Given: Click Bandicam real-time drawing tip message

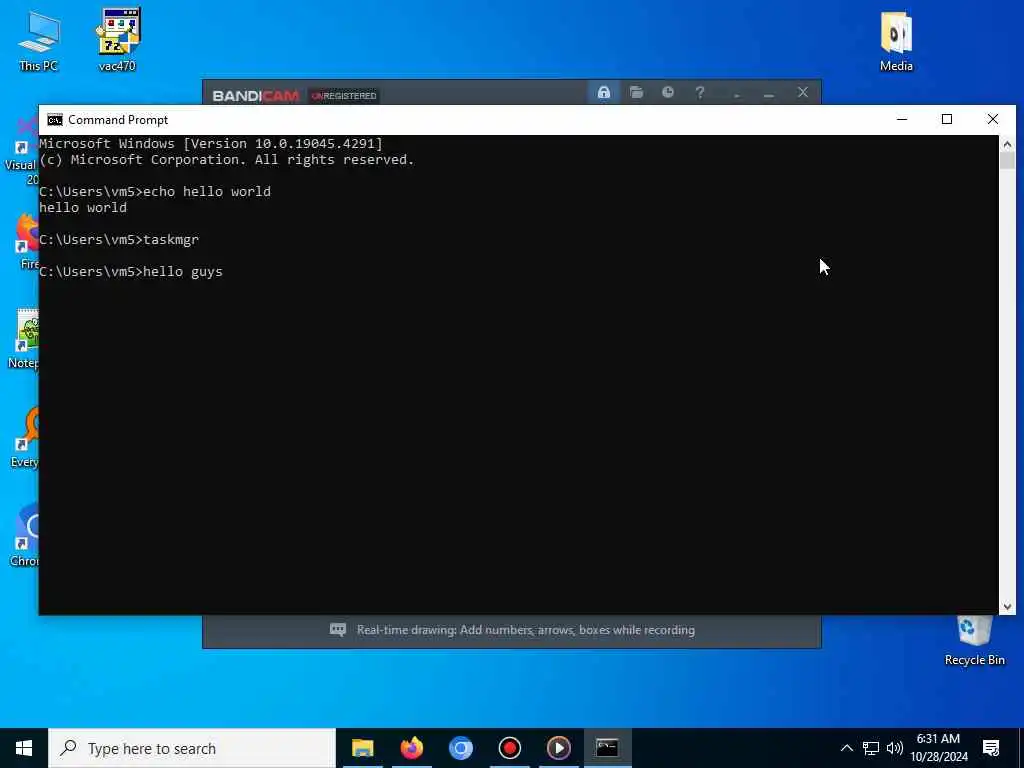Looking at the screenshot, I should click(526, 630).
